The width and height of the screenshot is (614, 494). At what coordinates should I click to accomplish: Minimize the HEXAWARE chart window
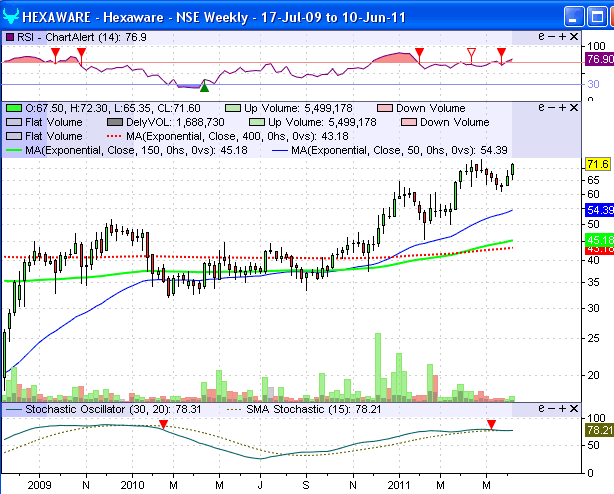[x=574, y=17]
